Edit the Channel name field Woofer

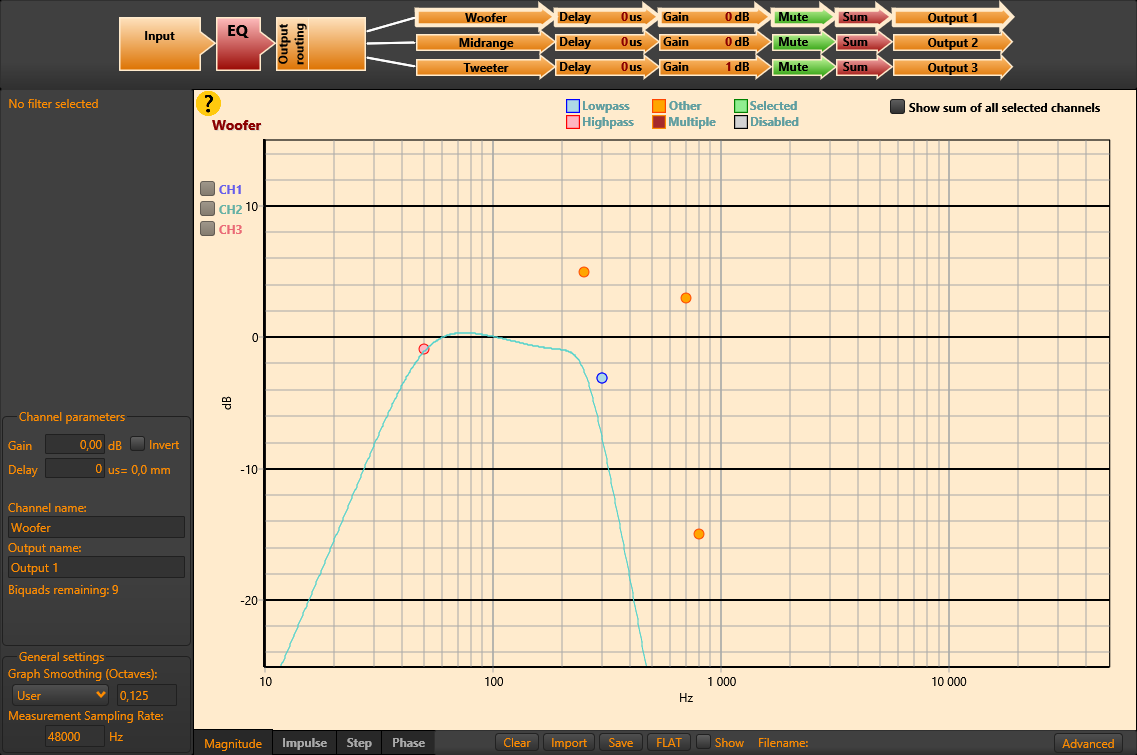pyautogui.click(x=96, y=527)
